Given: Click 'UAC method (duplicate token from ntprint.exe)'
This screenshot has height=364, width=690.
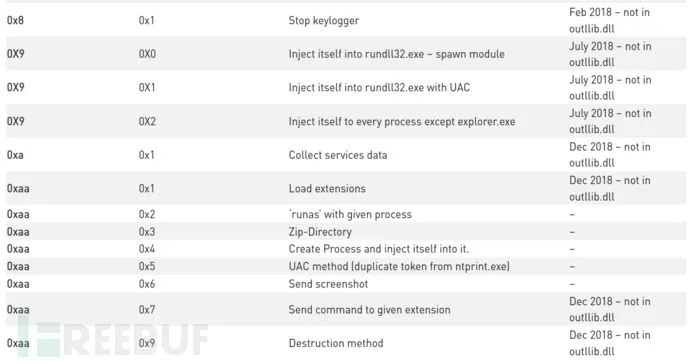Looking at the screenshot, I should (399, 266).
